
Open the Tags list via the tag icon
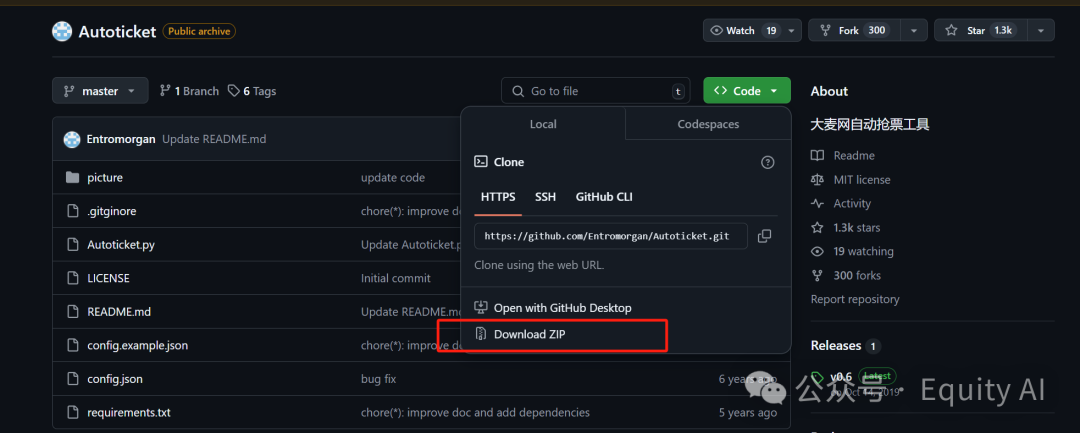(x=234, y=91)
